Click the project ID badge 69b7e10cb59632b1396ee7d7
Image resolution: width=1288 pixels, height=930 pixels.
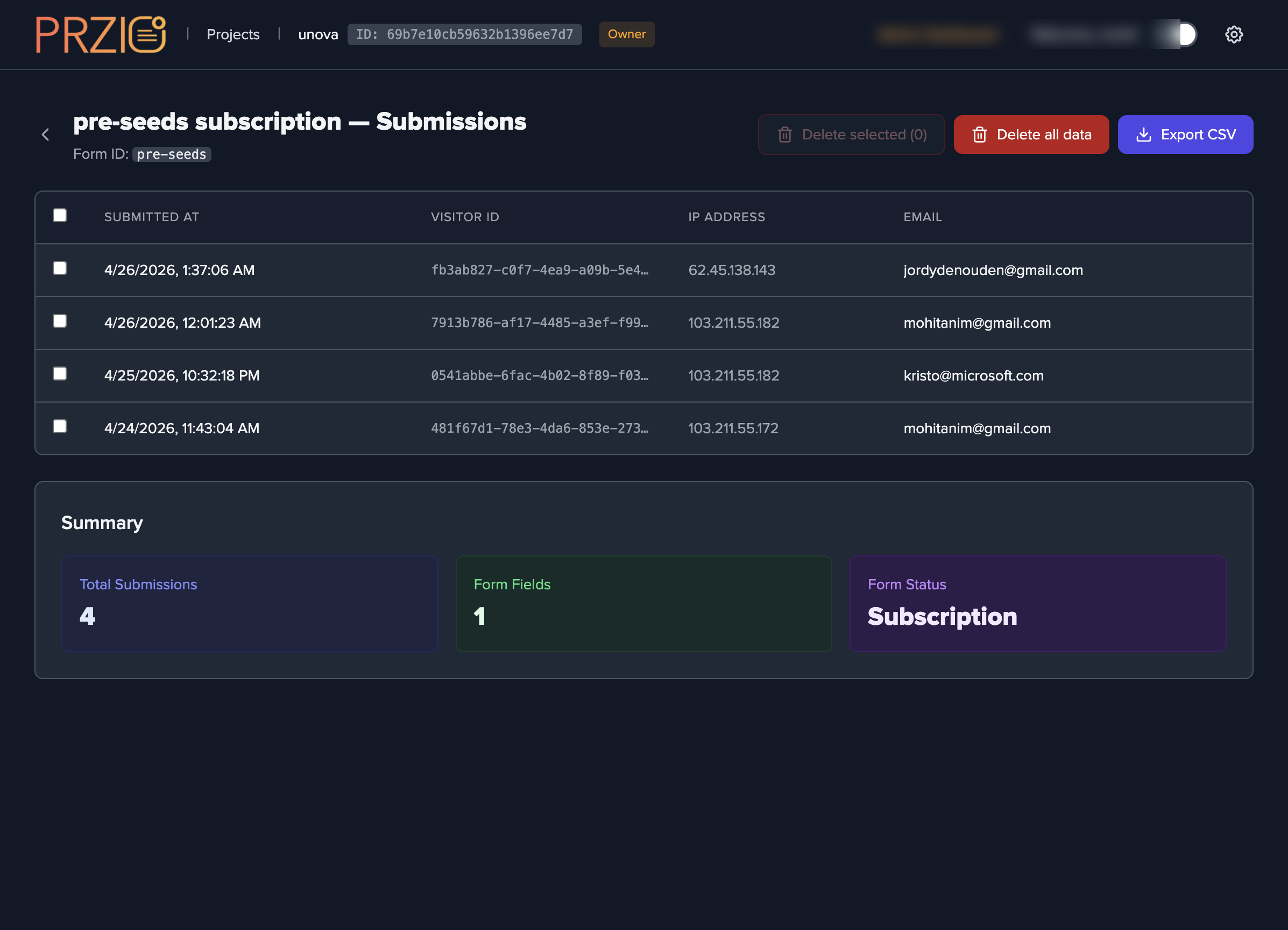(464, 34)
